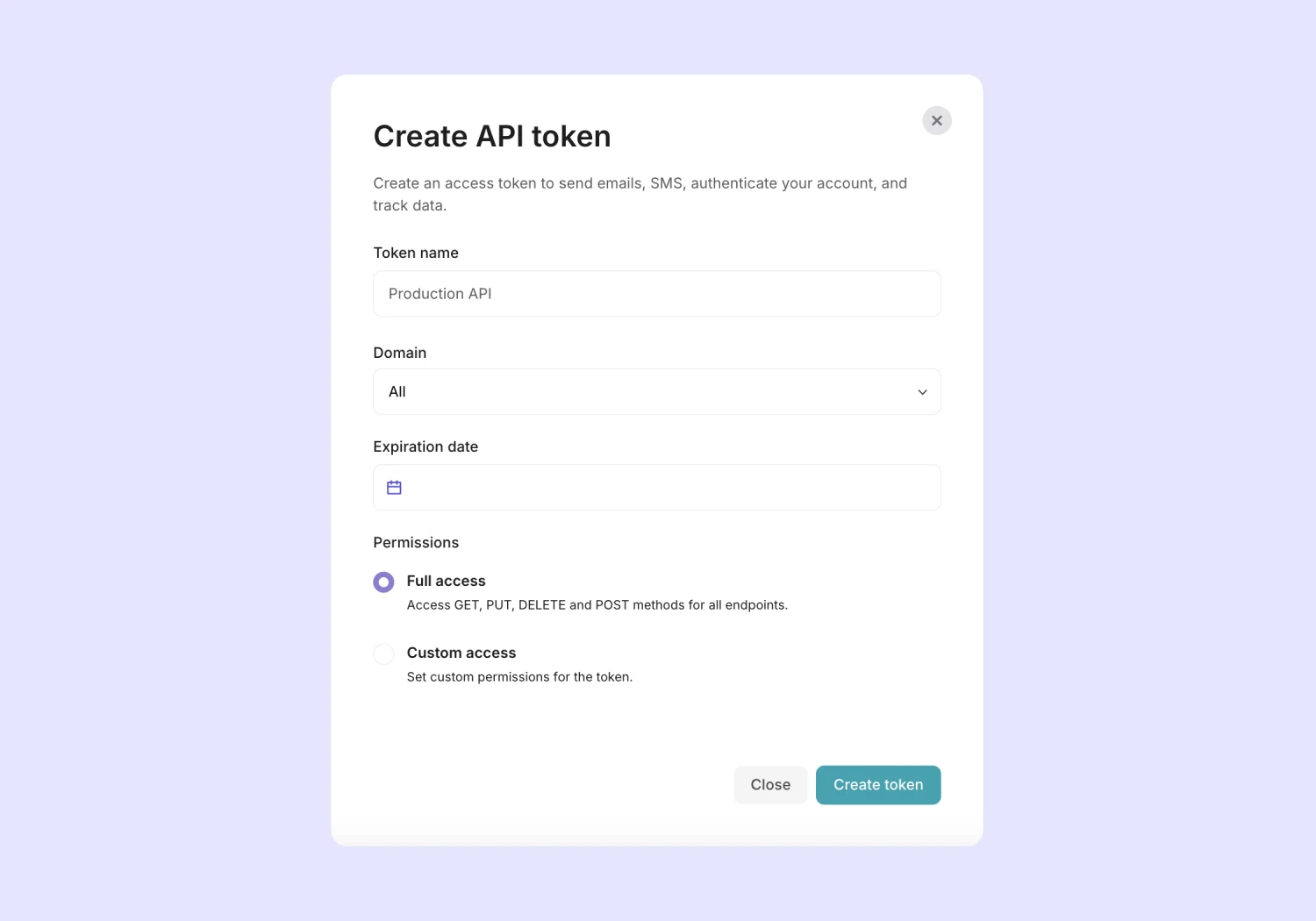Click the Create API token heading
1316x921 pixels.
491,137
